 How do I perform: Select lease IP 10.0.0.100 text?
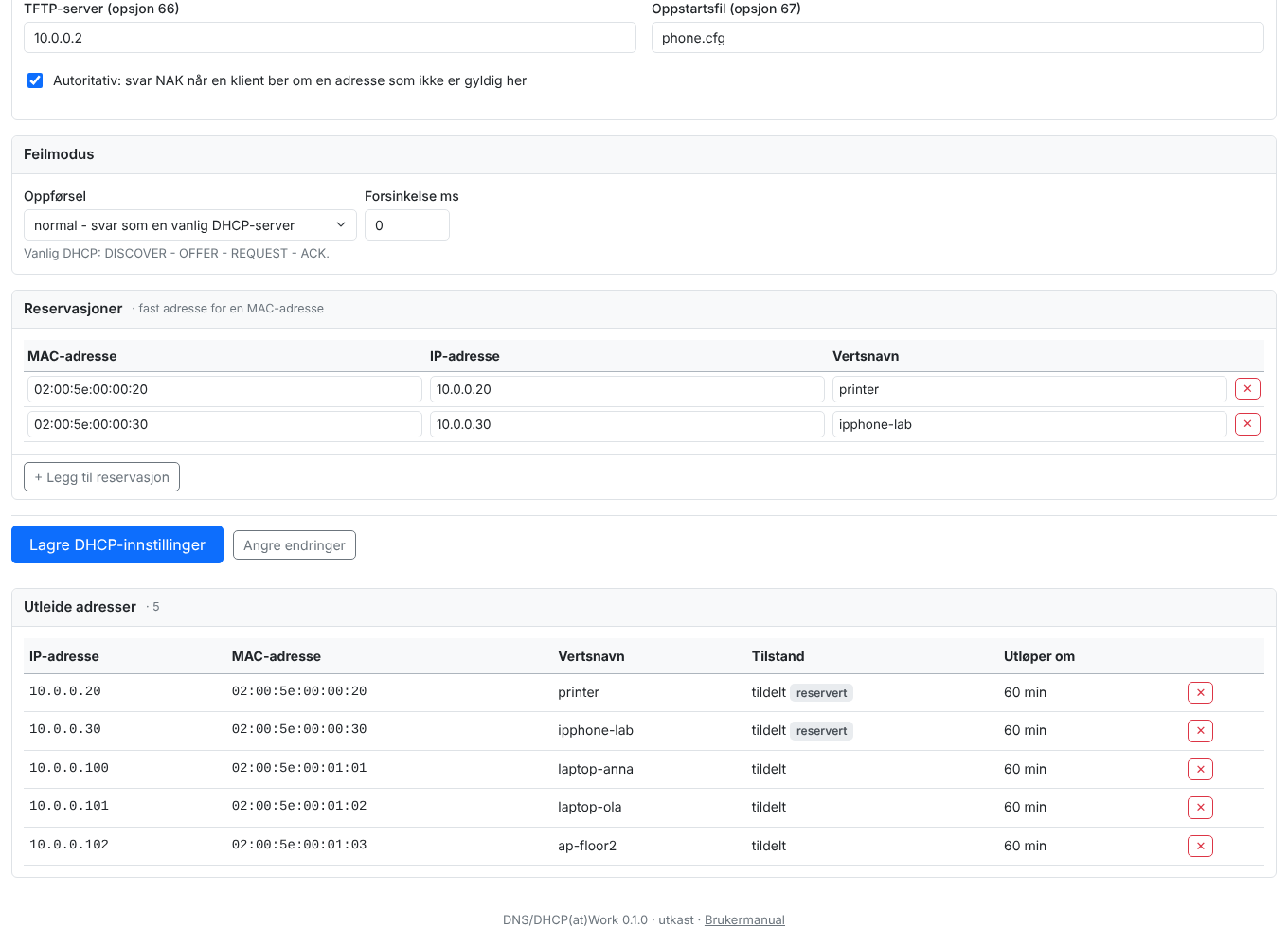point(69,768)
